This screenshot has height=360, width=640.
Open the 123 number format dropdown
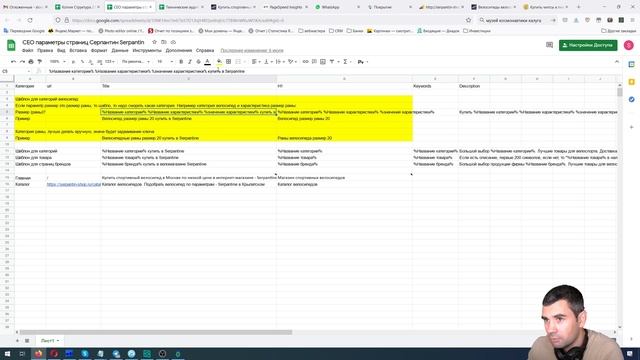[x=110, y=62]
